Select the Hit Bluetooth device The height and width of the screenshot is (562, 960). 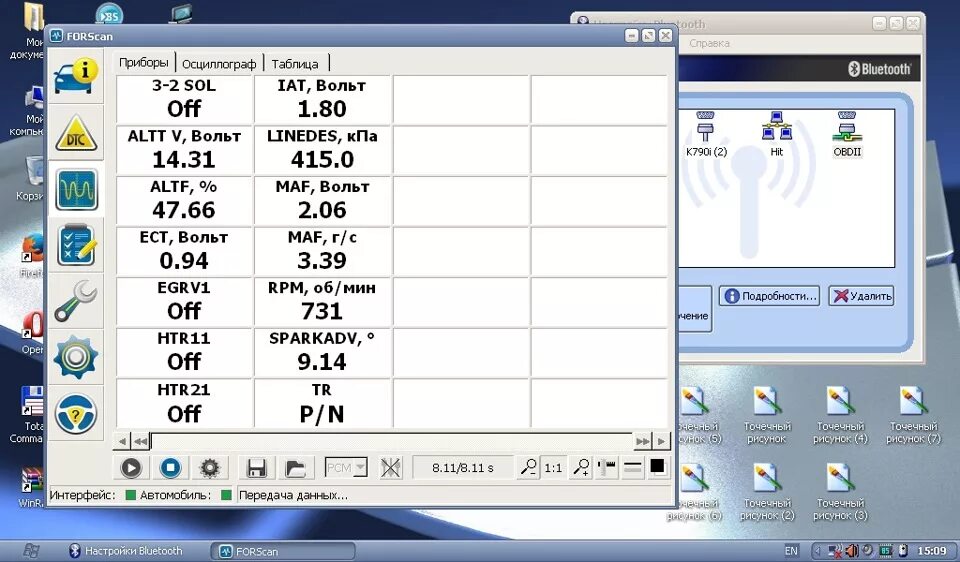coord(776,134)
